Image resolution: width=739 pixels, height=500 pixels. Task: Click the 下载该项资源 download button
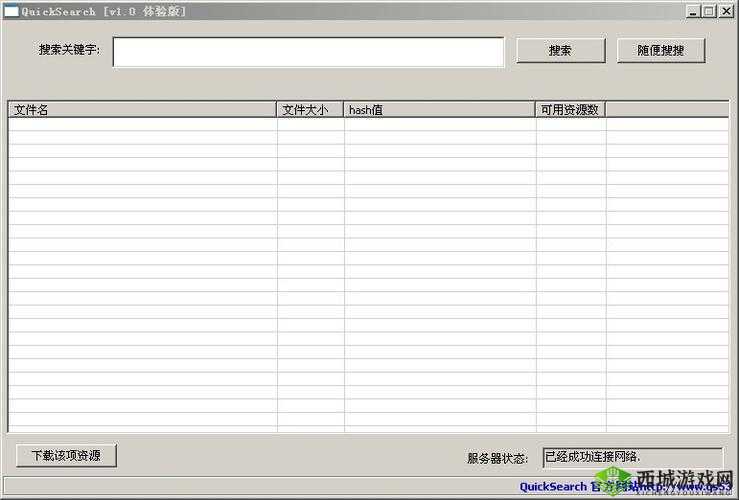coord(66,455)
